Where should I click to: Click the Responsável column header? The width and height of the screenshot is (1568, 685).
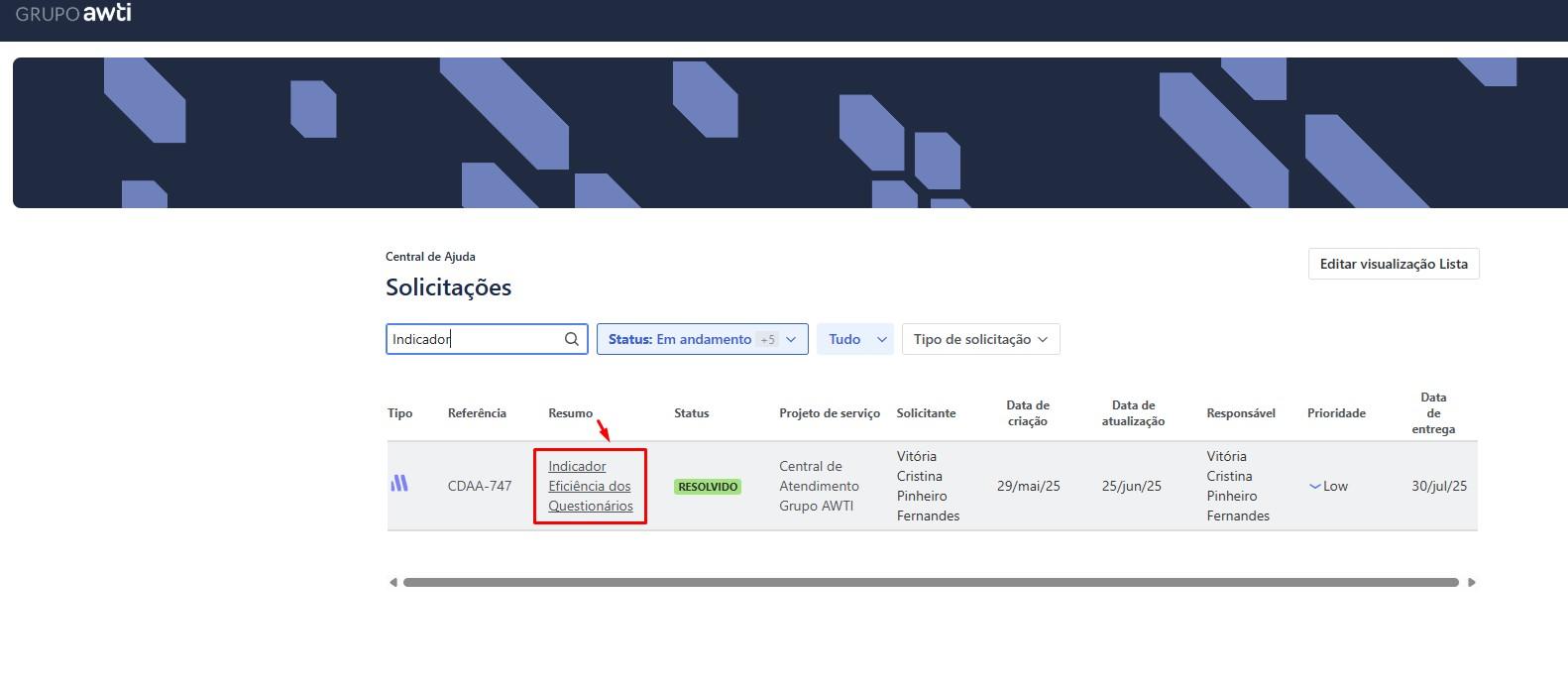pyautogui.click(x=1241, y=413)
